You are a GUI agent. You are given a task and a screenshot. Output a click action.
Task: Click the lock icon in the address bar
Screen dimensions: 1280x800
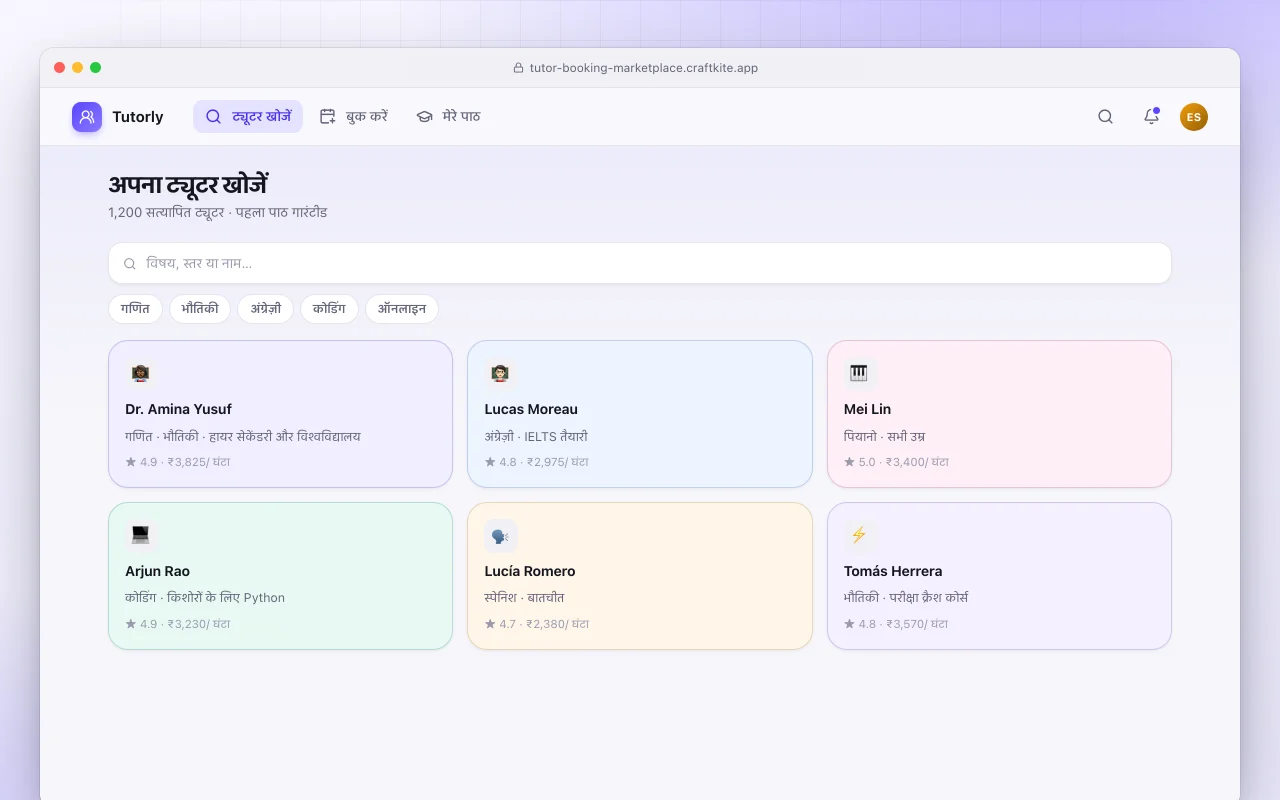(x=518, y=68)
